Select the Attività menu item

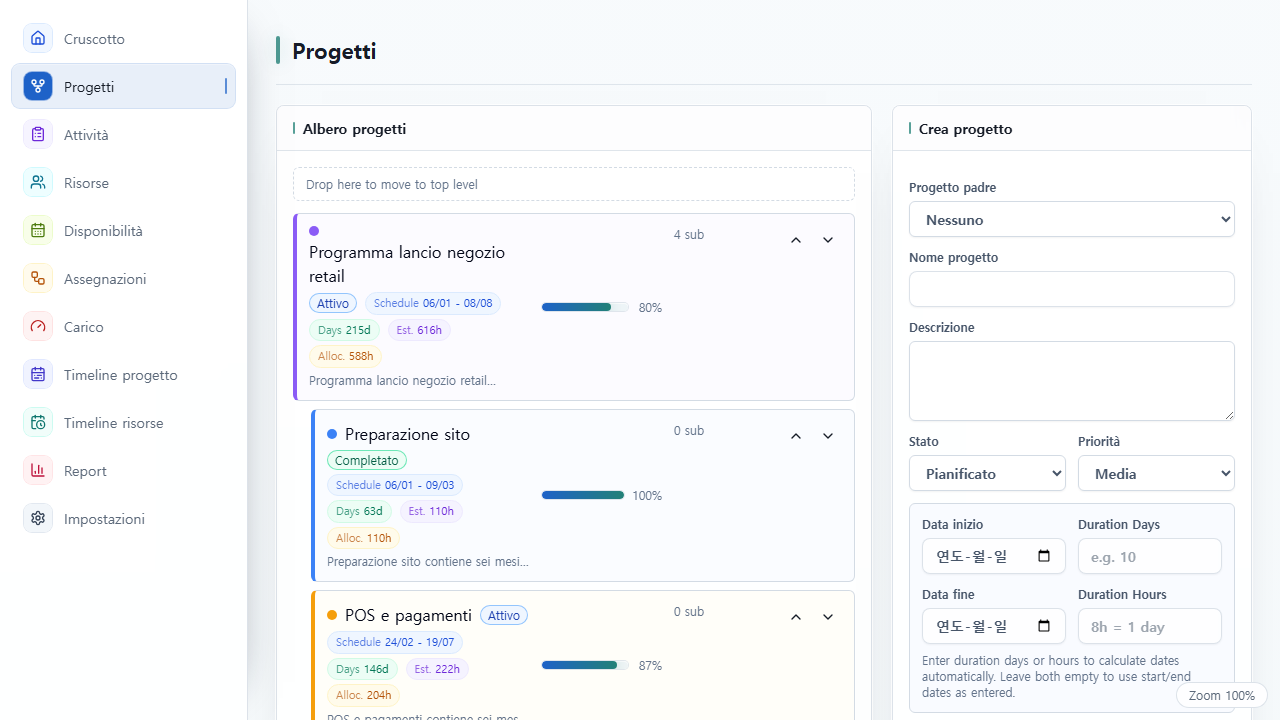pos(124,135)
